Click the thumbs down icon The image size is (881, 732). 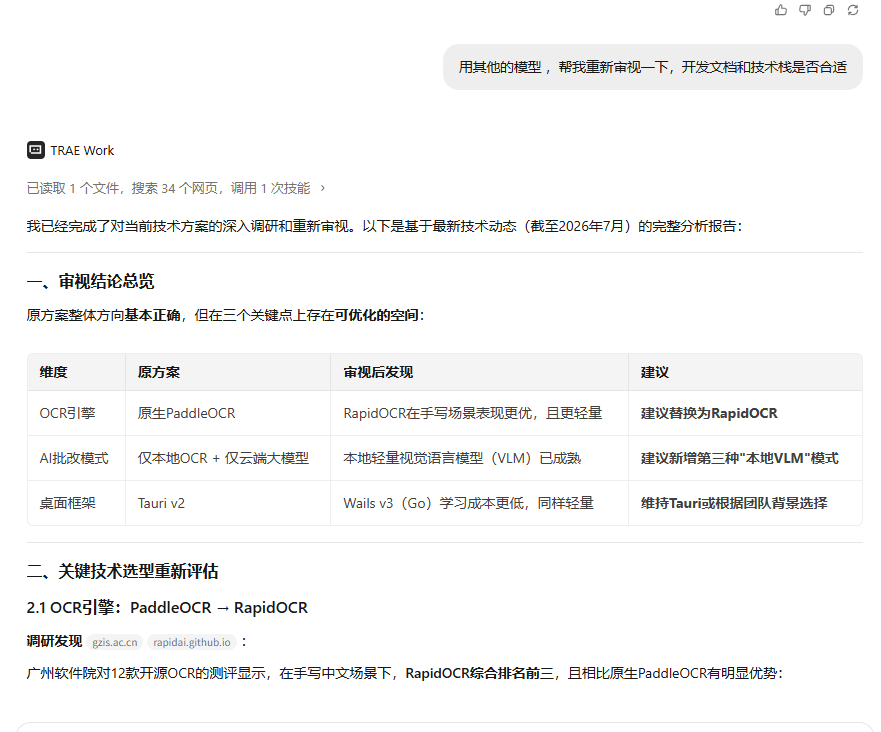[x=805, y=10]
